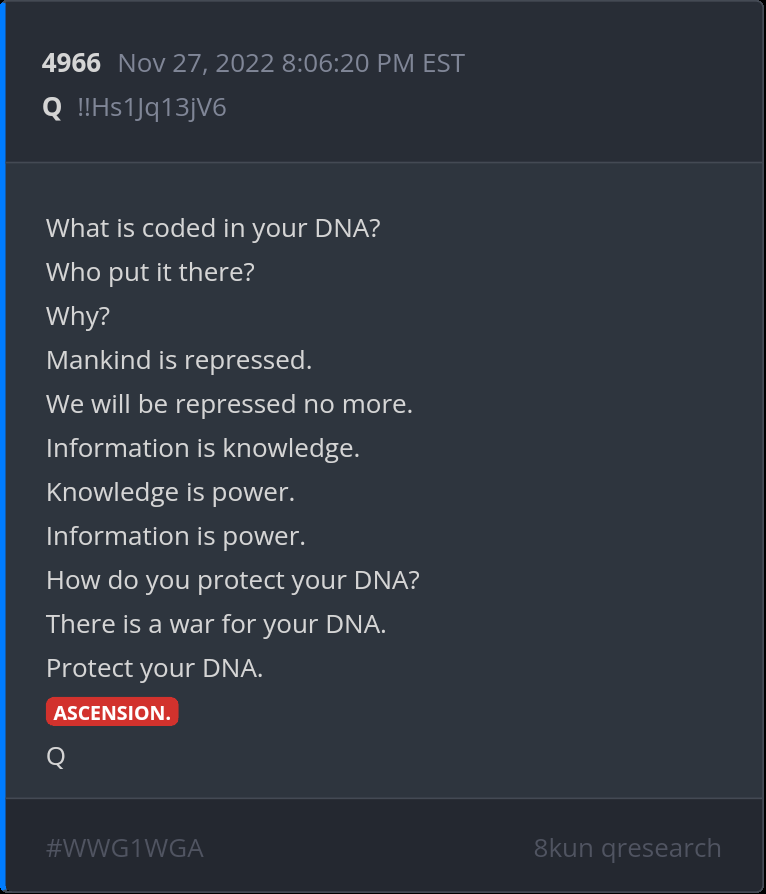Click the blue left border stripe
The height and width of the screenshot is (894, 766).
tap(3, 447)
